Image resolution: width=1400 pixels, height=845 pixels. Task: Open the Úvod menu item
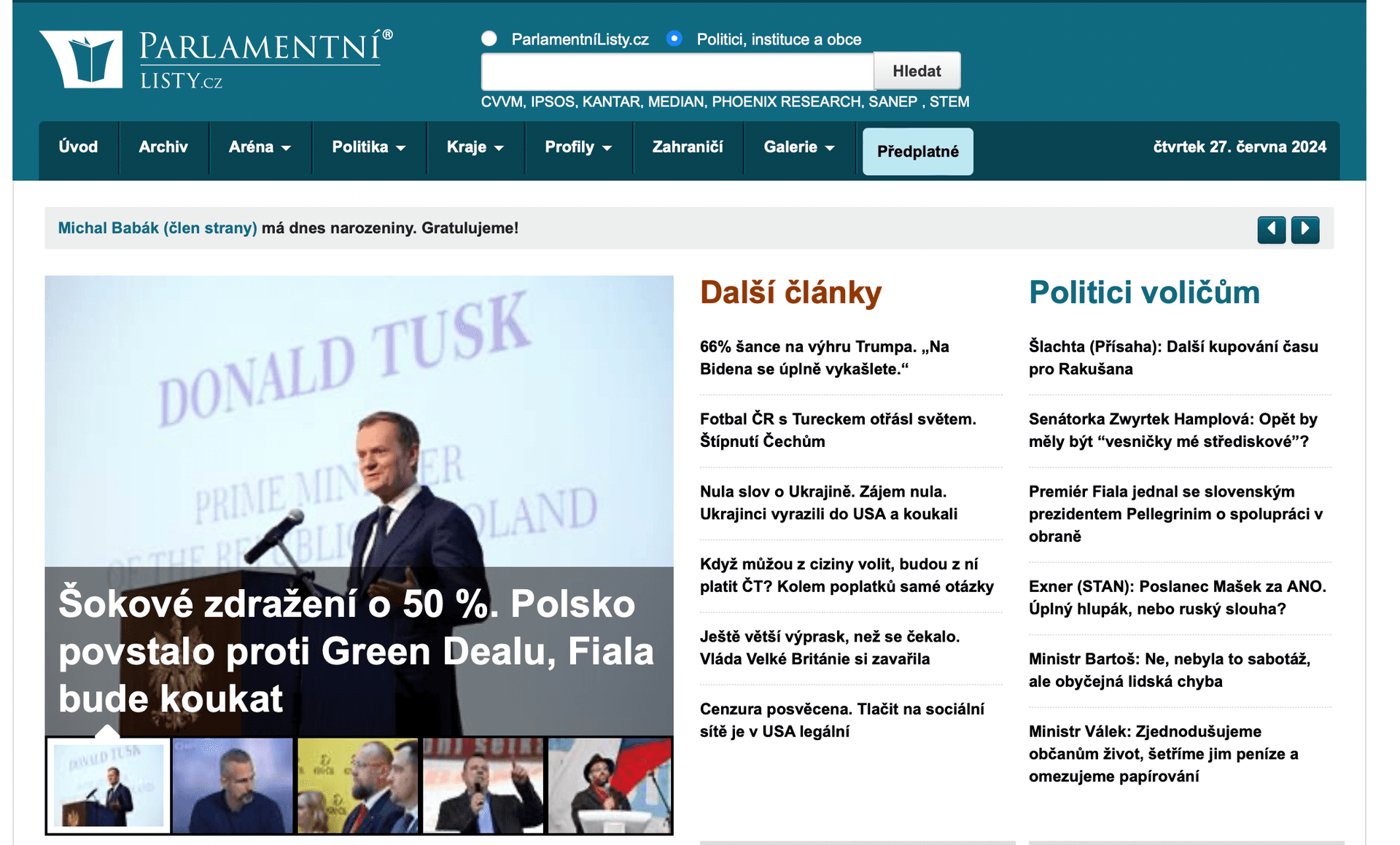pyautogui.click(x=78, y=147)
